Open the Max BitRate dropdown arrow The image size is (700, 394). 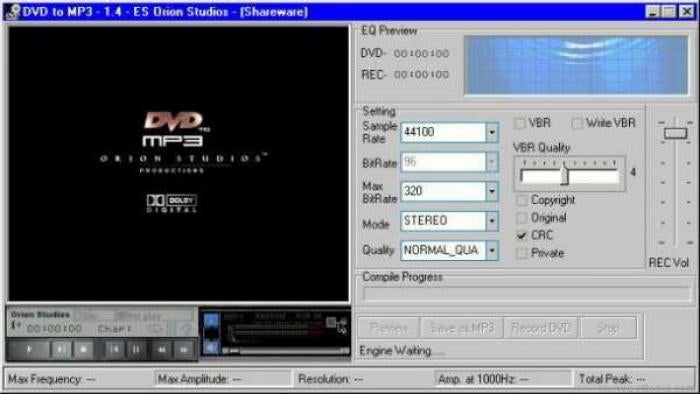tap(492, 191)
